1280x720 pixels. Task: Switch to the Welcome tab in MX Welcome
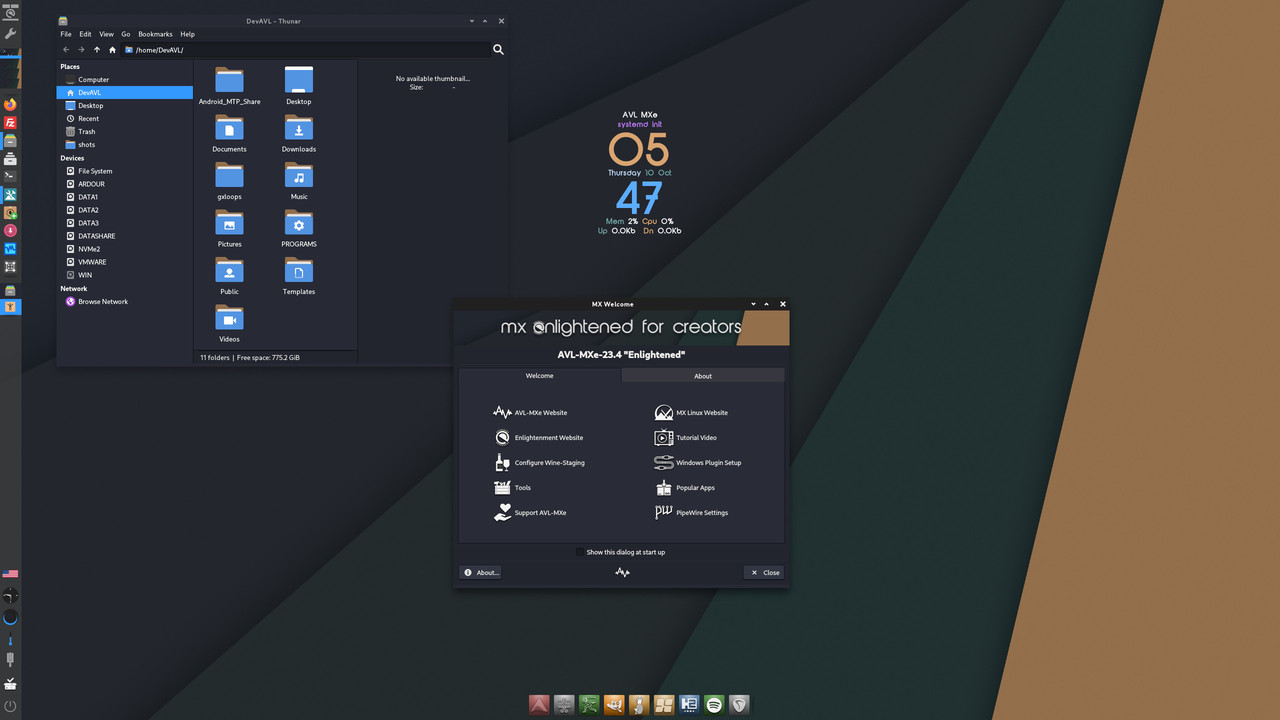(540, 376)
